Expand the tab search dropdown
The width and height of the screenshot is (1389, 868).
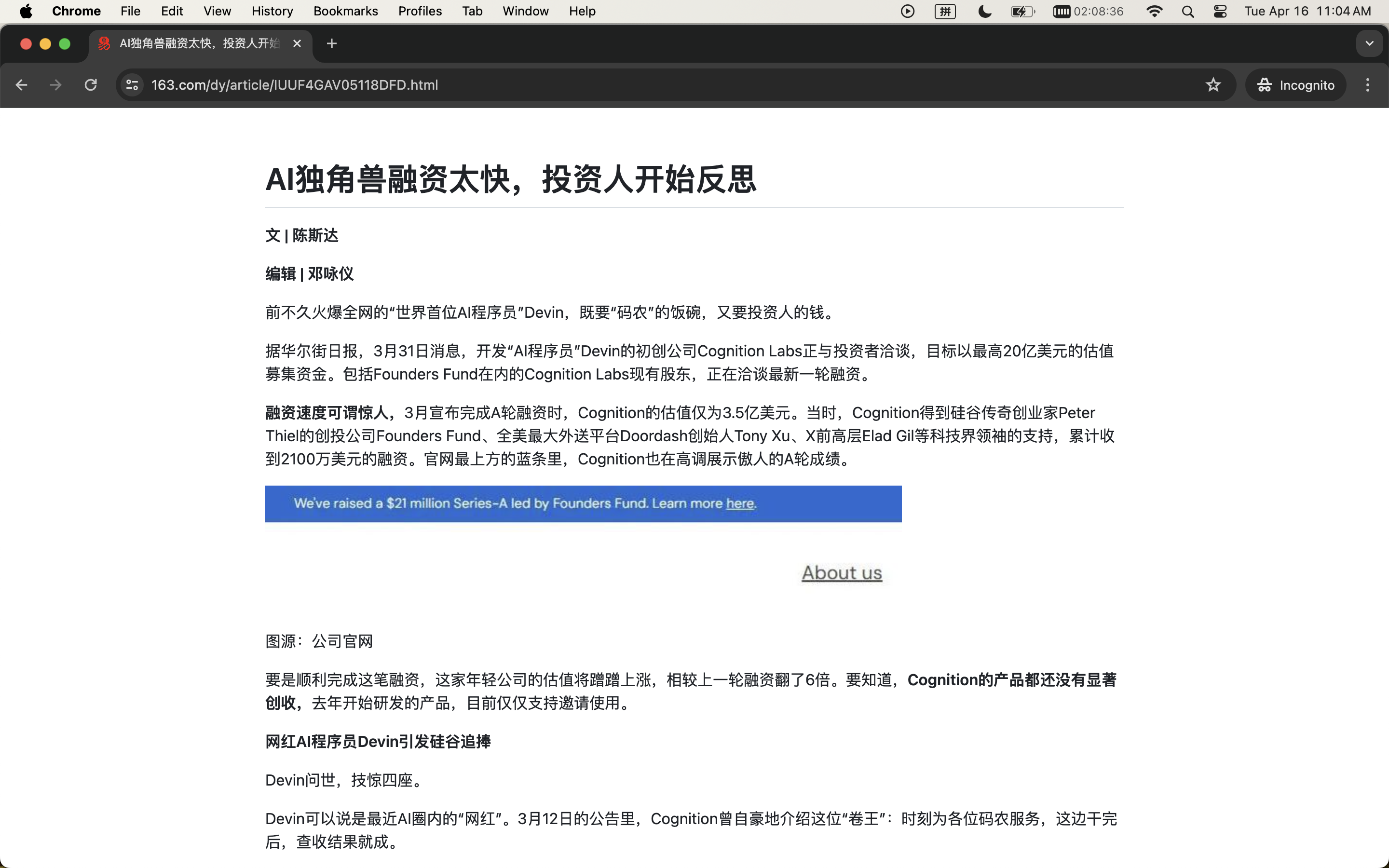[x=1370, y=43]
